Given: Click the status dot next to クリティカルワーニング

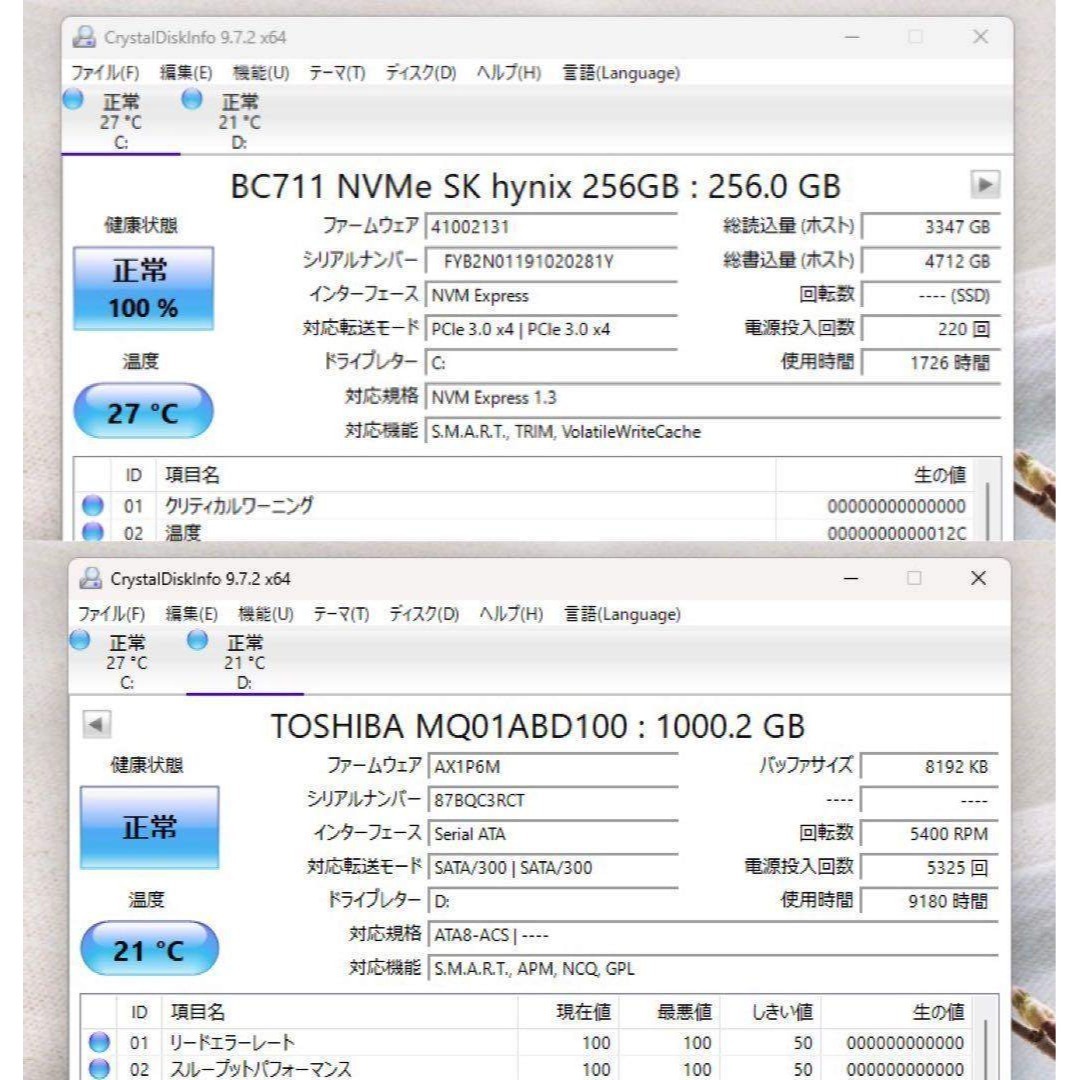Looking at the screenshot, I should point(92,506).
